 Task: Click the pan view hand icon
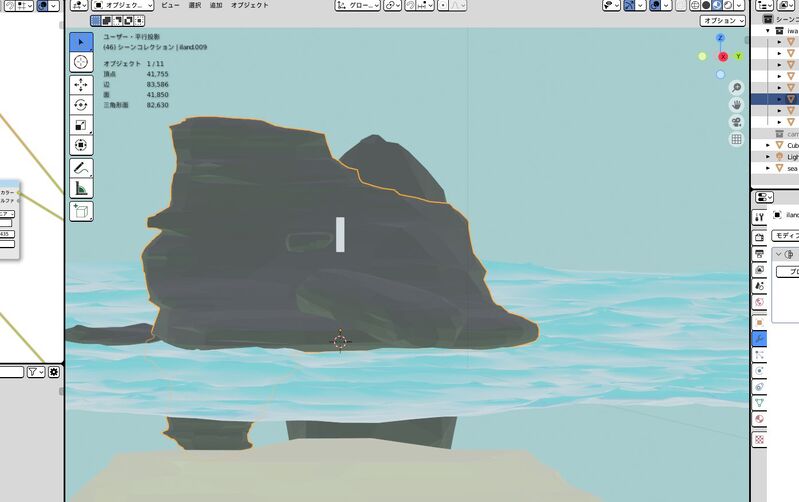(x=736, y=105)
